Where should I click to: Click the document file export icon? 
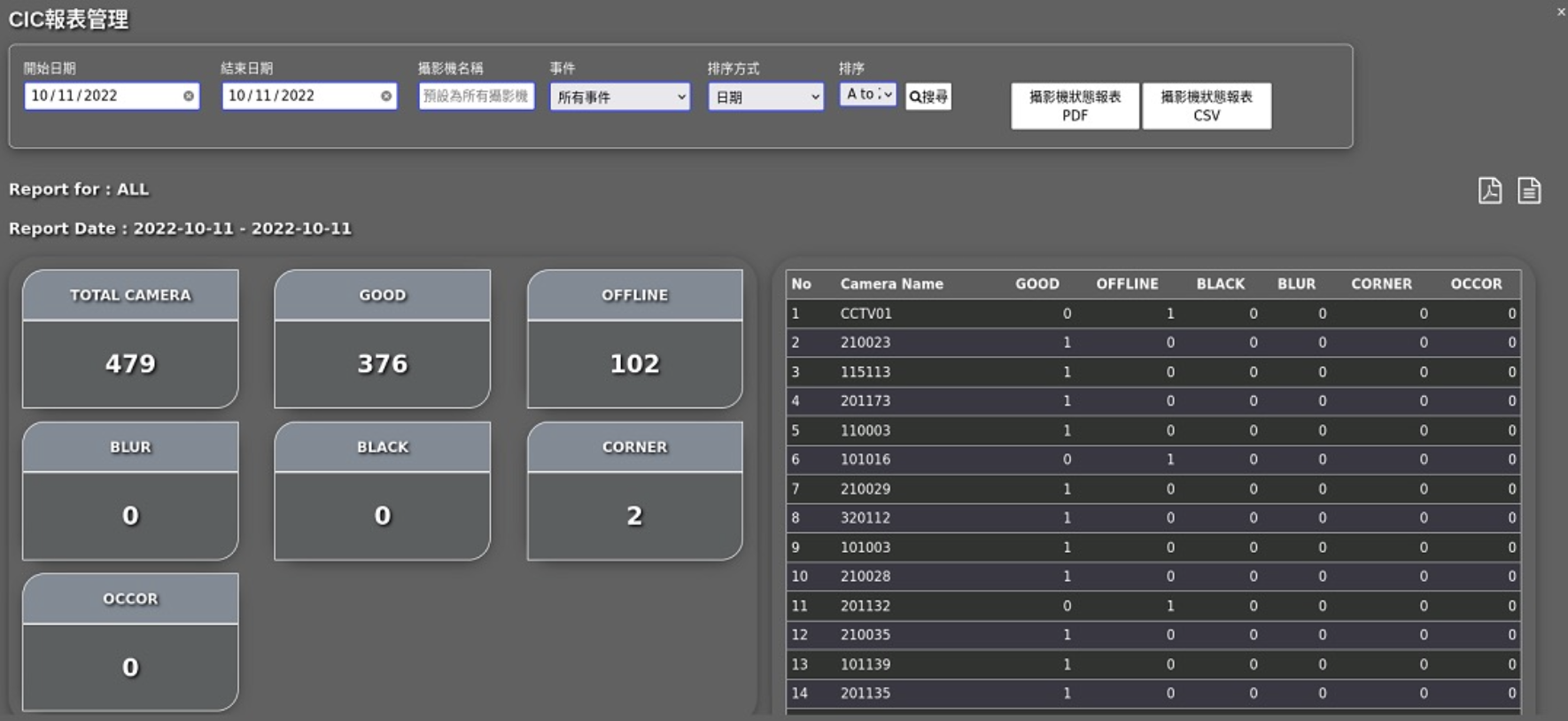(x=1529, y=190)
